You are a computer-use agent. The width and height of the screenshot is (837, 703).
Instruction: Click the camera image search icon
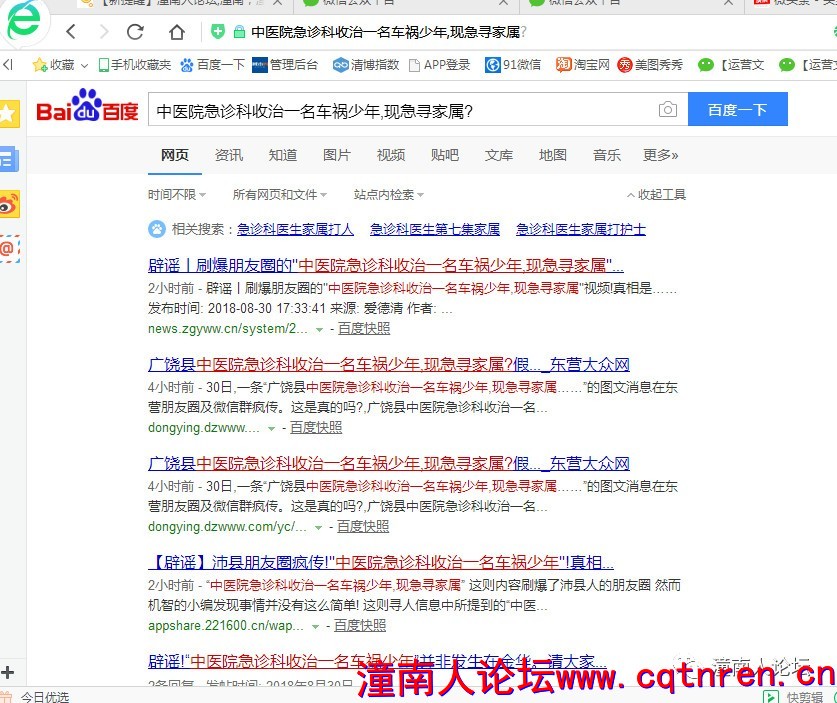pyautogui.click(x=668, y=109)
